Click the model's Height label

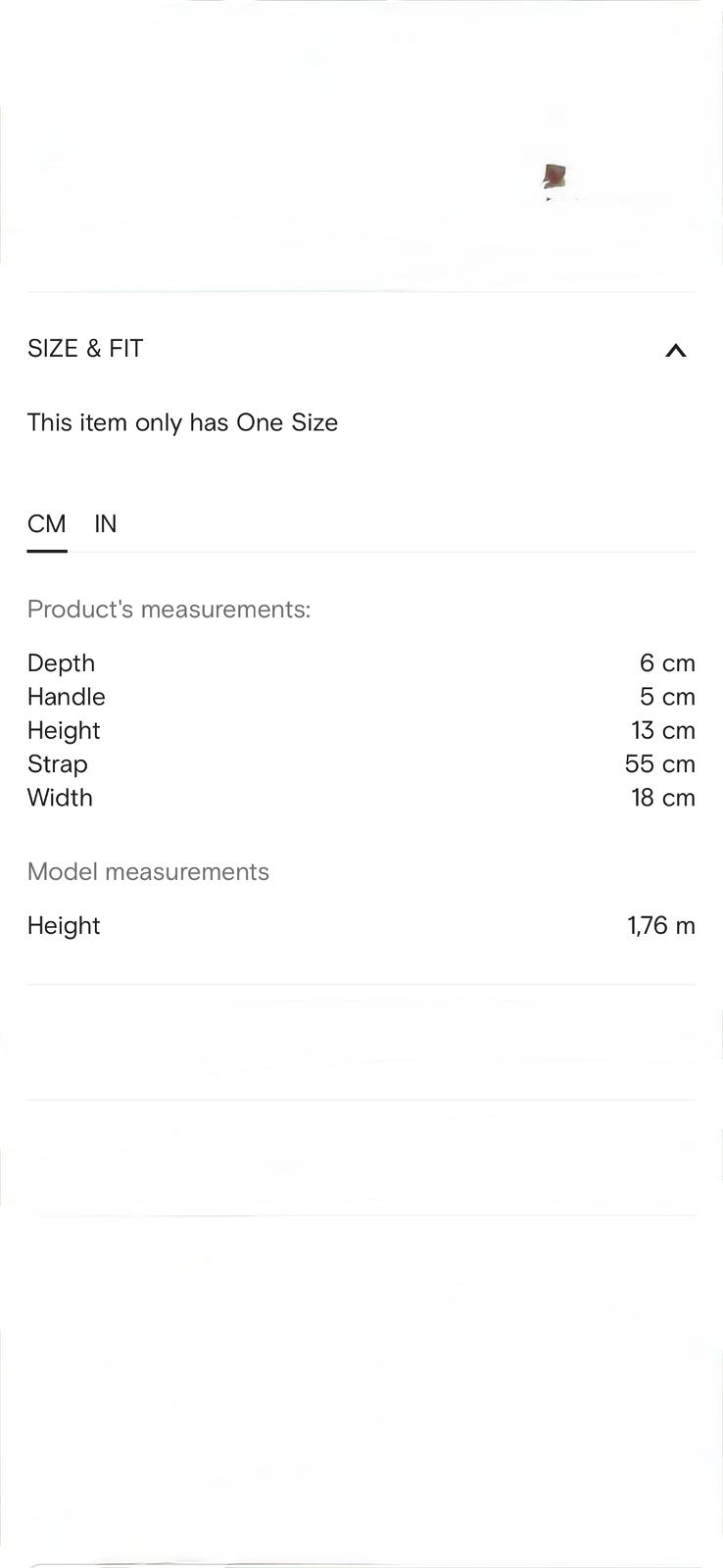click(x=64, y=926)
